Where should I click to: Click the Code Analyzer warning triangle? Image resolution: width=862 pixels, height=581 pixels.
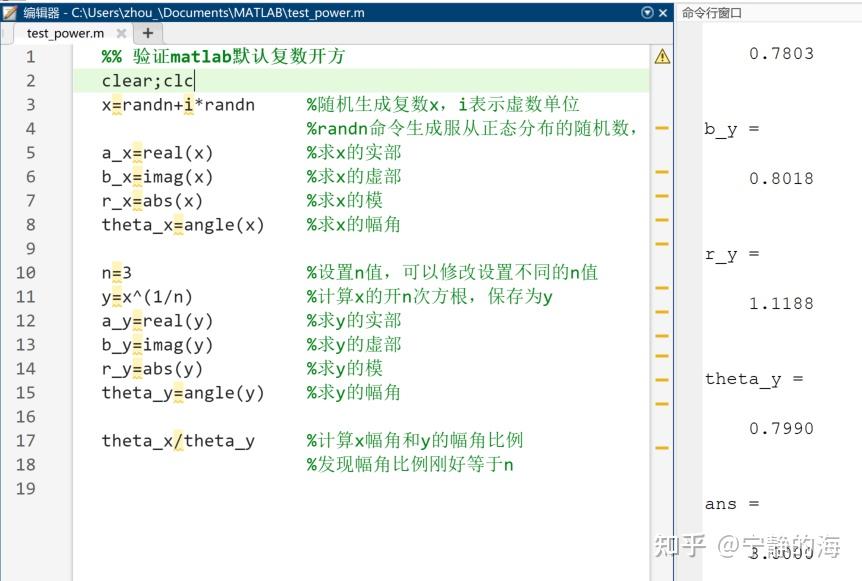(660, 57)
